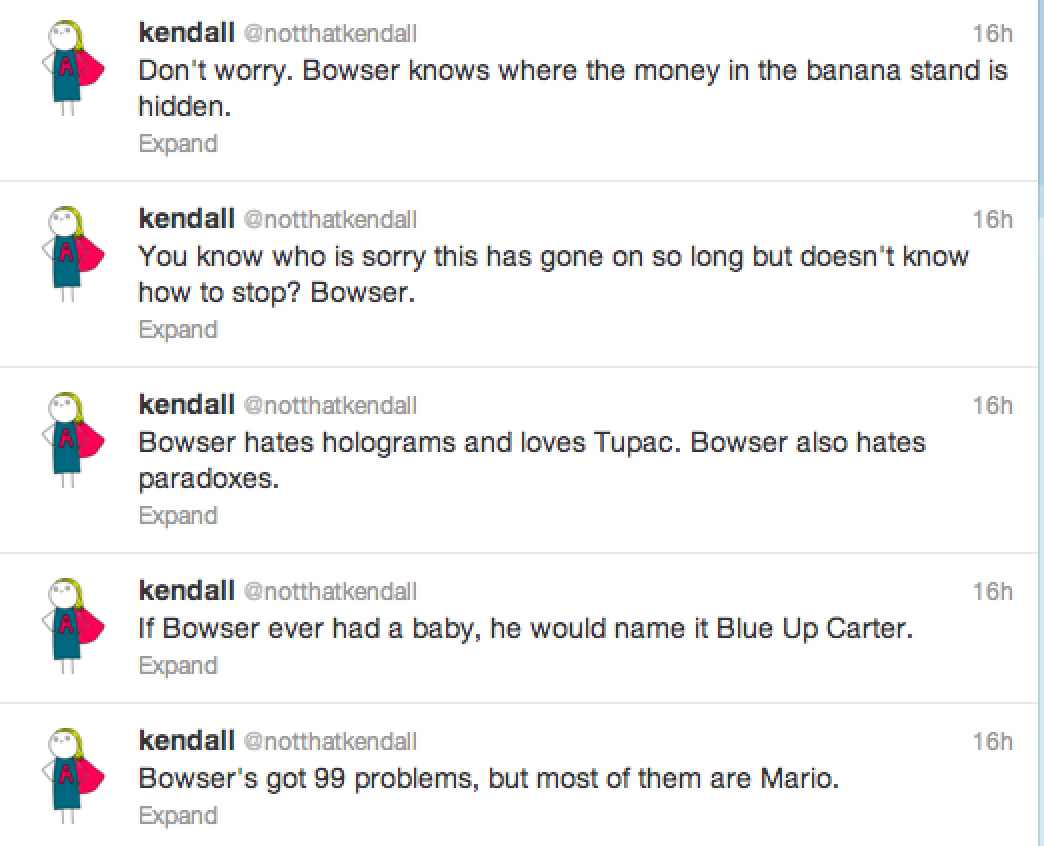Click the tweet text about hating paradoxes
1044x846 pixels.
(532, 461)
